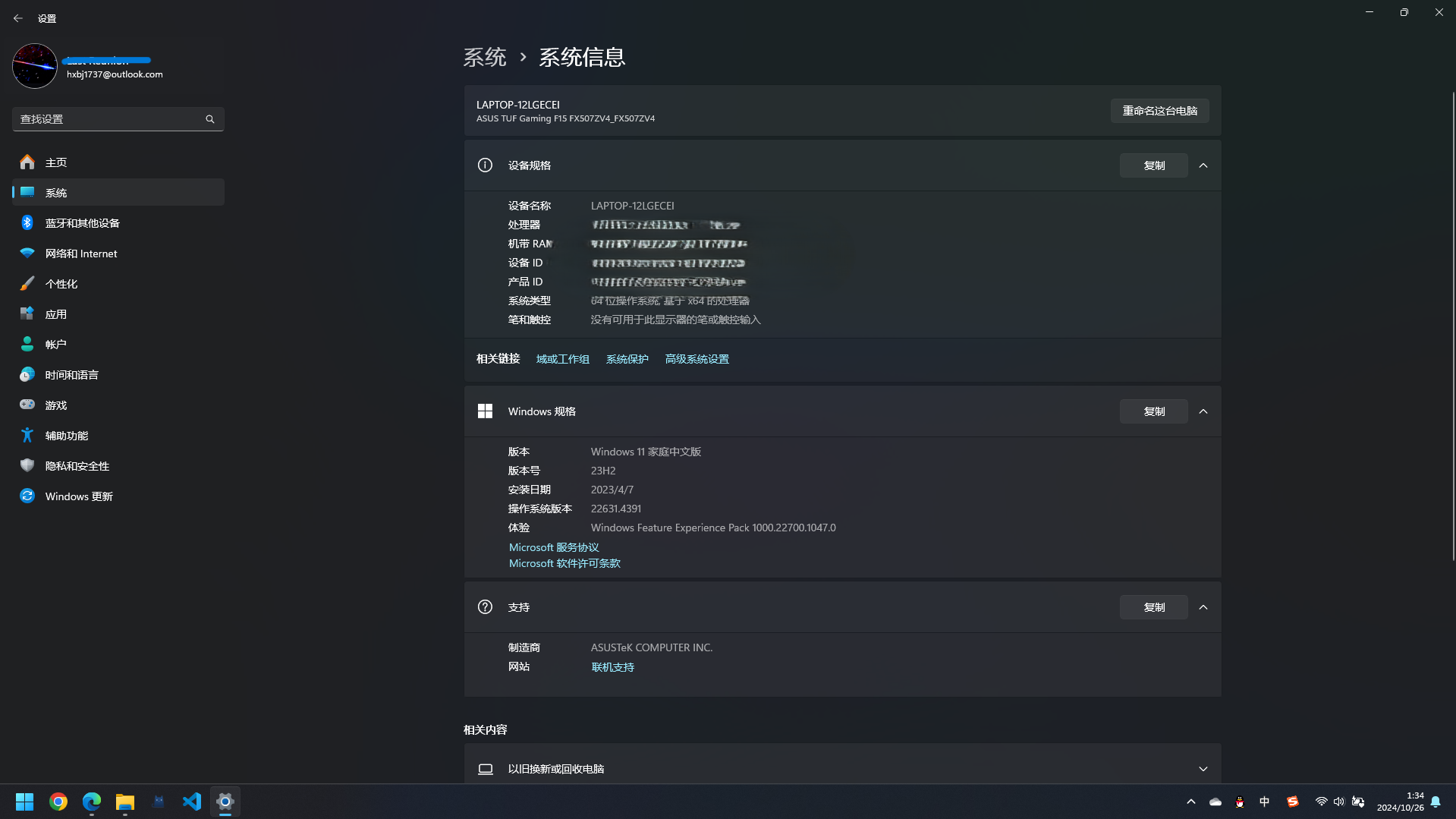Open Visual Studio Code from taskbar
The width and height of the screenshot is (1456, 819).
click(192, 802)
